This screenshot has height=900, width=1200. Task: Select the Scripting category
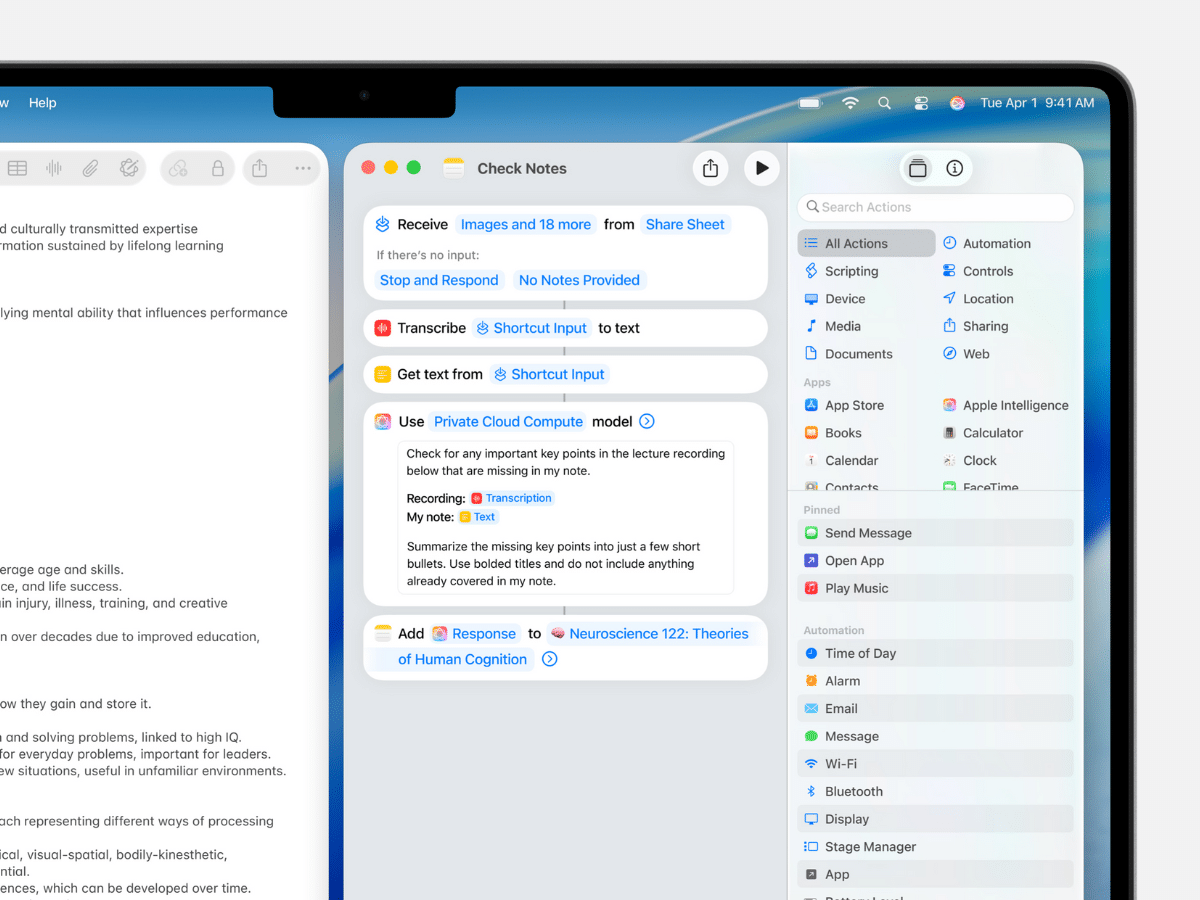(841, 271)
